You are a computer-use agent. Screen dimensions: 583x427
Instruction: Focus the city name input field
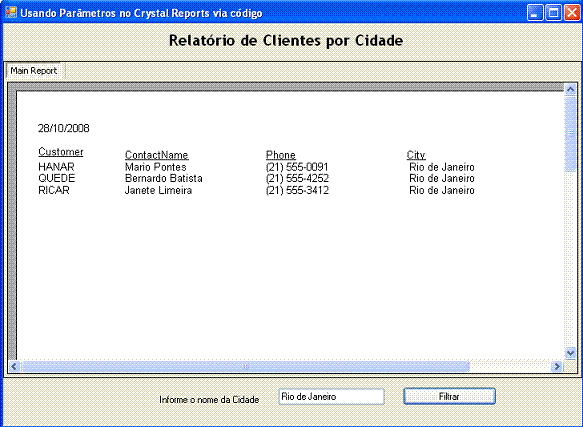click(x=331, y=396)
